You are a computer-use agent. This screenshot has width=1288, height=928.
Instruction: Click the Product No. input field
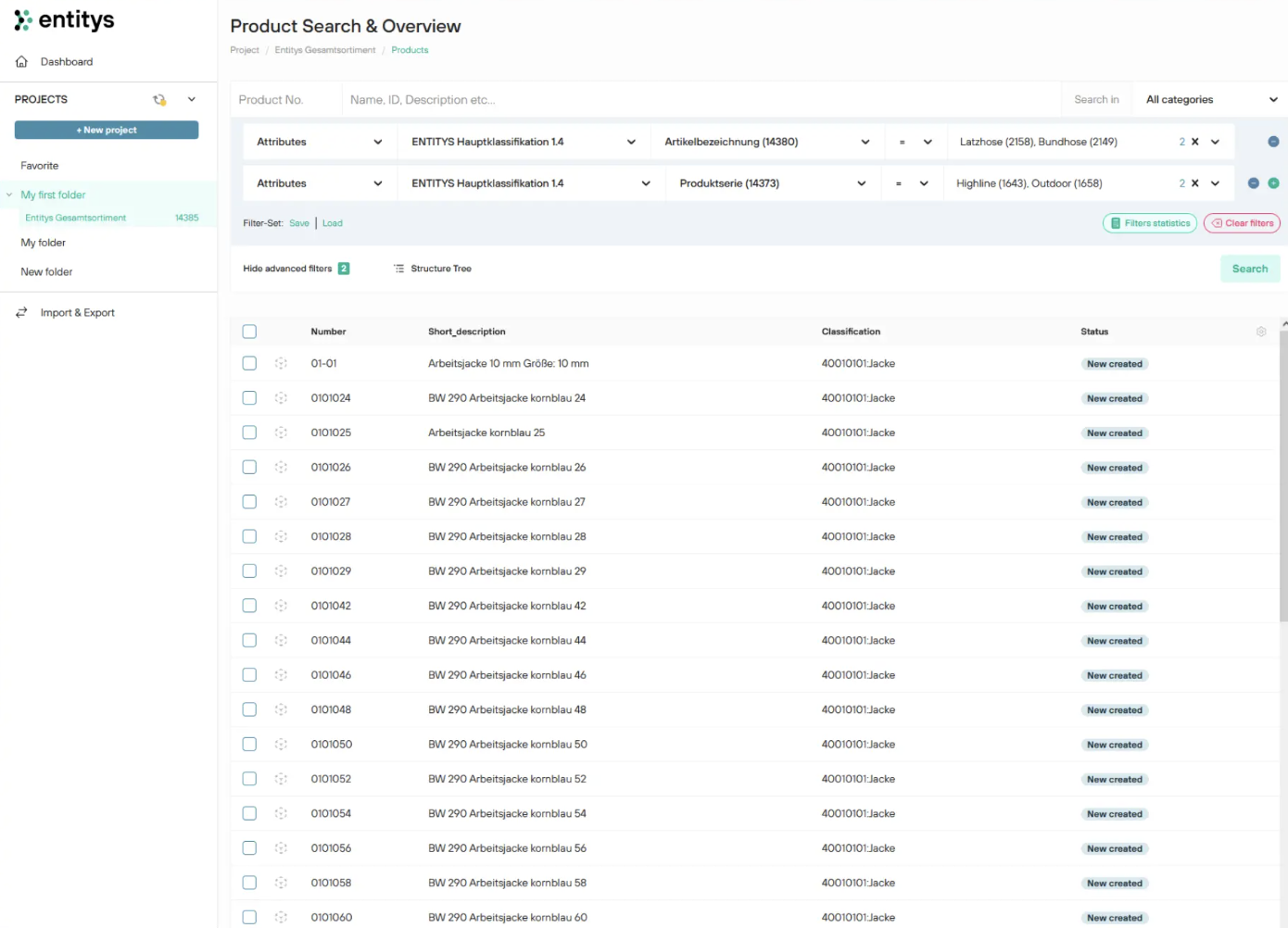tap(285, 100)
